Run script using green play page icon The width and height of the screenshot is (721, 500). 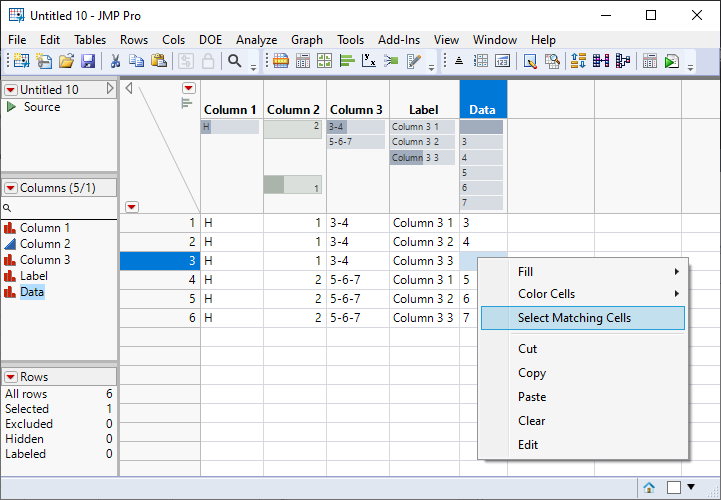(x=672, y=61)
